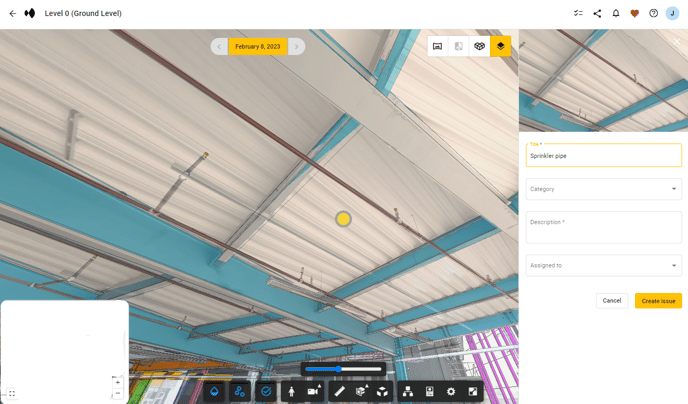Open viewer settings gear icon
The height and width of the screenshot is (404, 688).
coord(451,391)
